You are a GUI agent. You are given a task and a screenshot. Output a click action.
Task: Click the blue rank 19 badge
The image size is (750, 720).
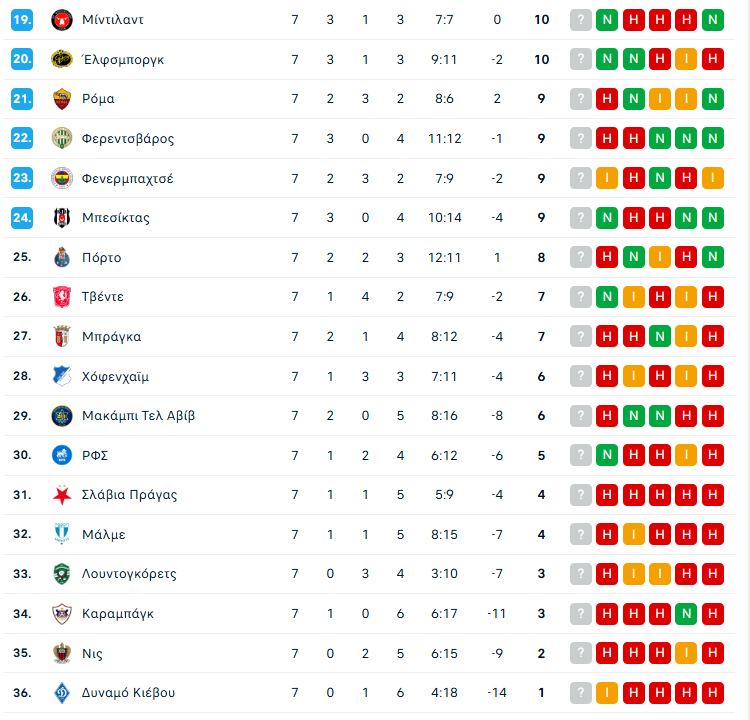23,20
